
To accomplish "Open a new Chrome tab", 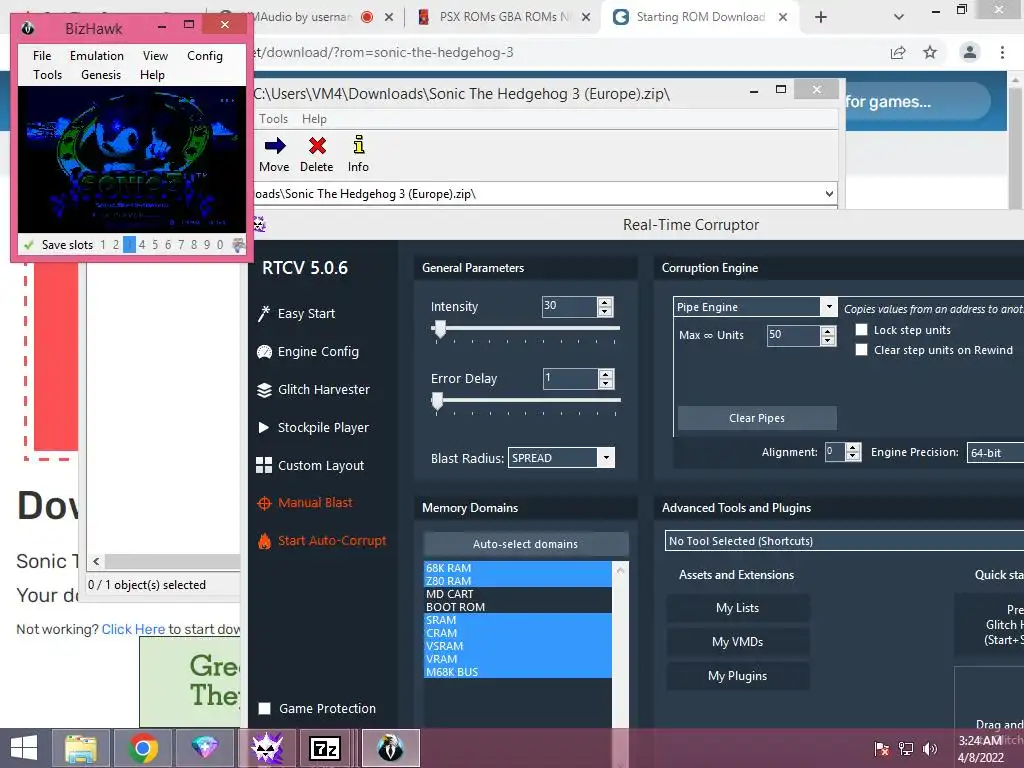I will (x=821, y=17).
